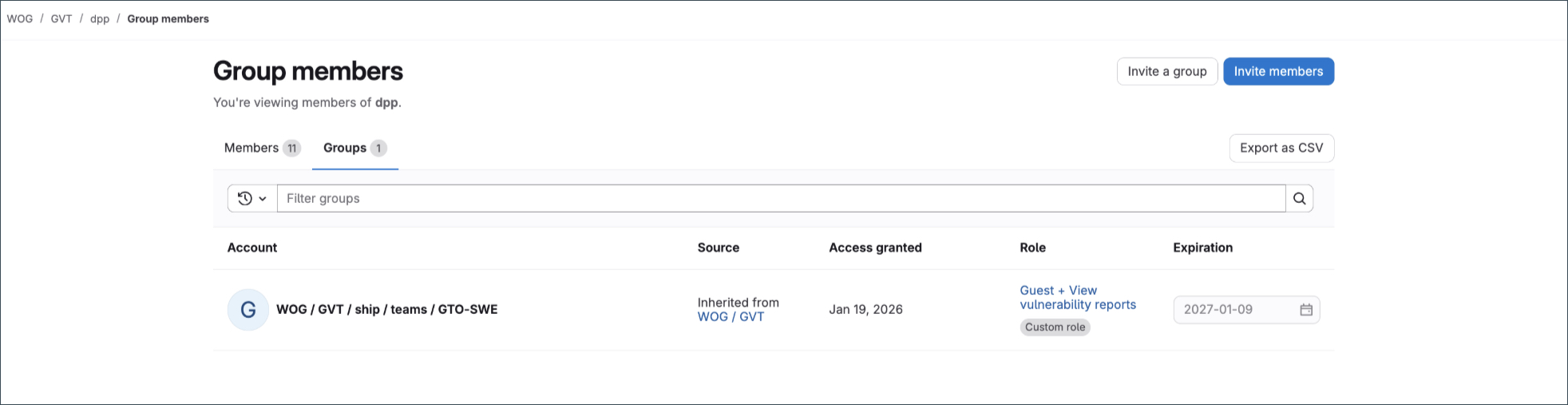Open the WOG / GVT source link

click(x=731, y=317)
